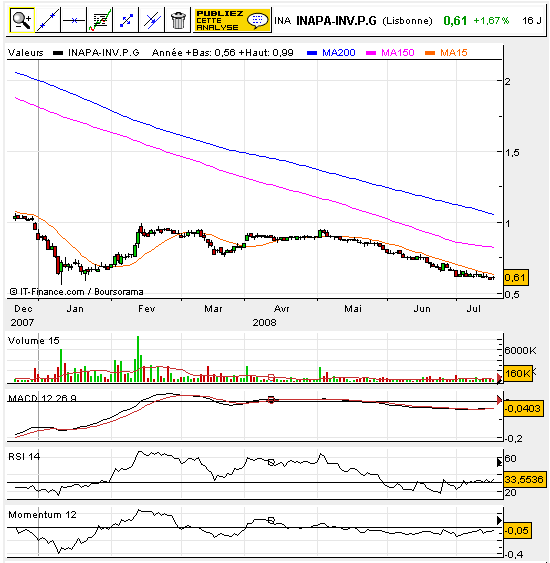Viewport: 550px width, 563px height.
Task: Select the horizontal line tool
Action: click(x=74, y=20)
